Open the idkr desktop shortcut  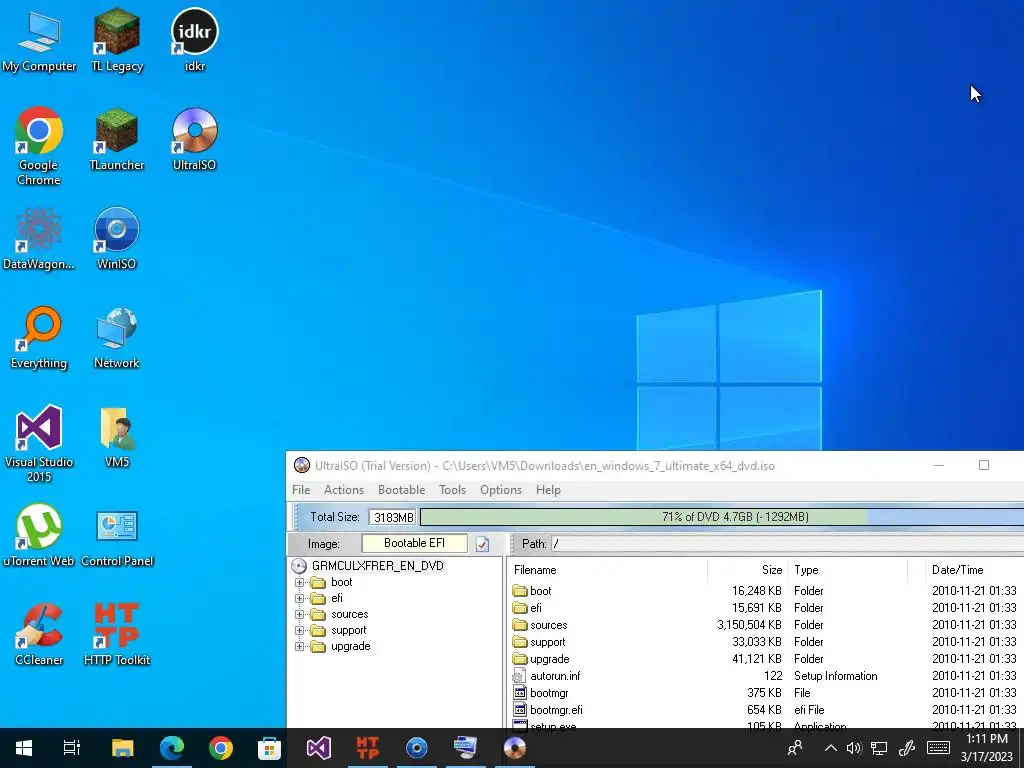(195, 40)
